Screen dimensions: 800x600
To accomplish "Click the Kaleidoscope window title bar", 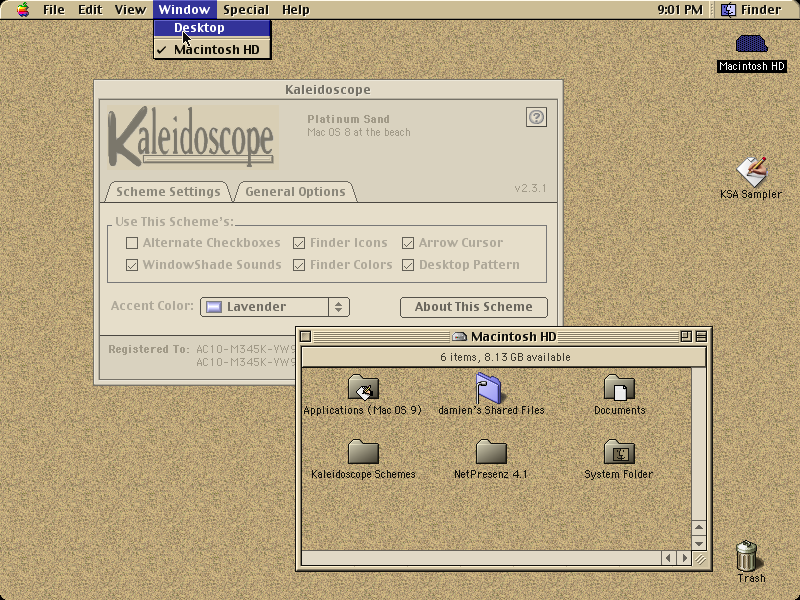I will pos(329,89).
